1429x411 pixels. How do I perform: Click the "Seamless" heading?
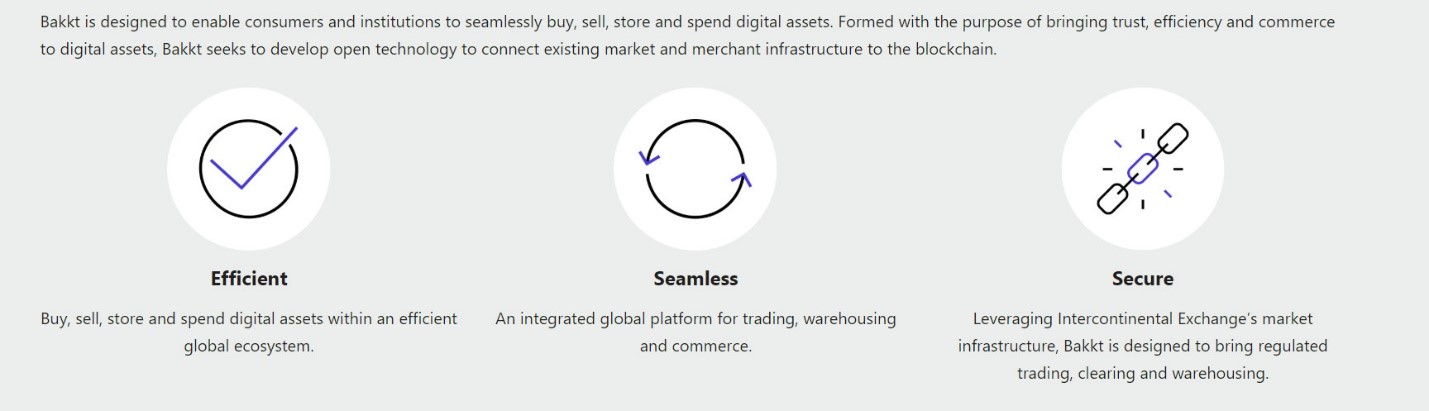click(696, 279)
